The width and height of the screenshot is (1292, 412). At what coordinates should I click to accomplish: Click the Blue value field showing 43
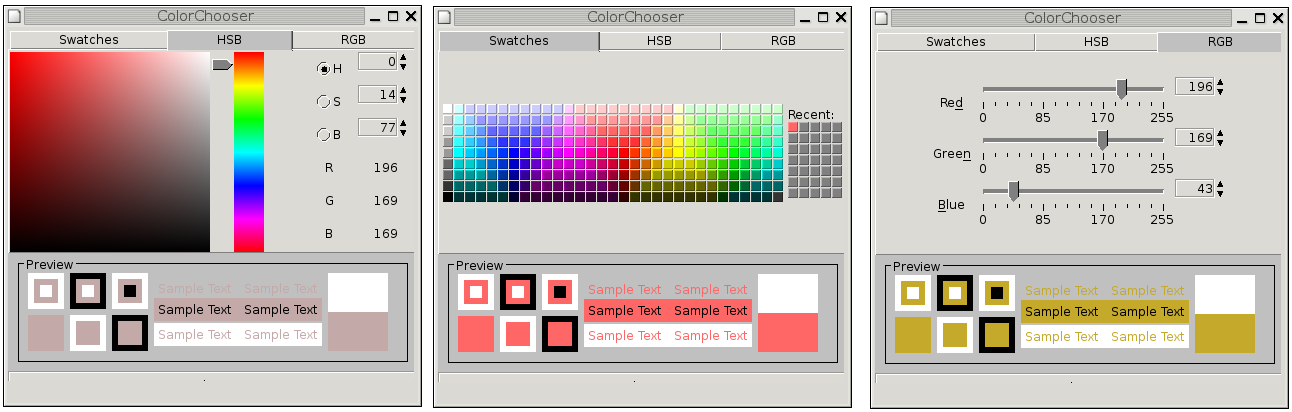point(1194,189)
